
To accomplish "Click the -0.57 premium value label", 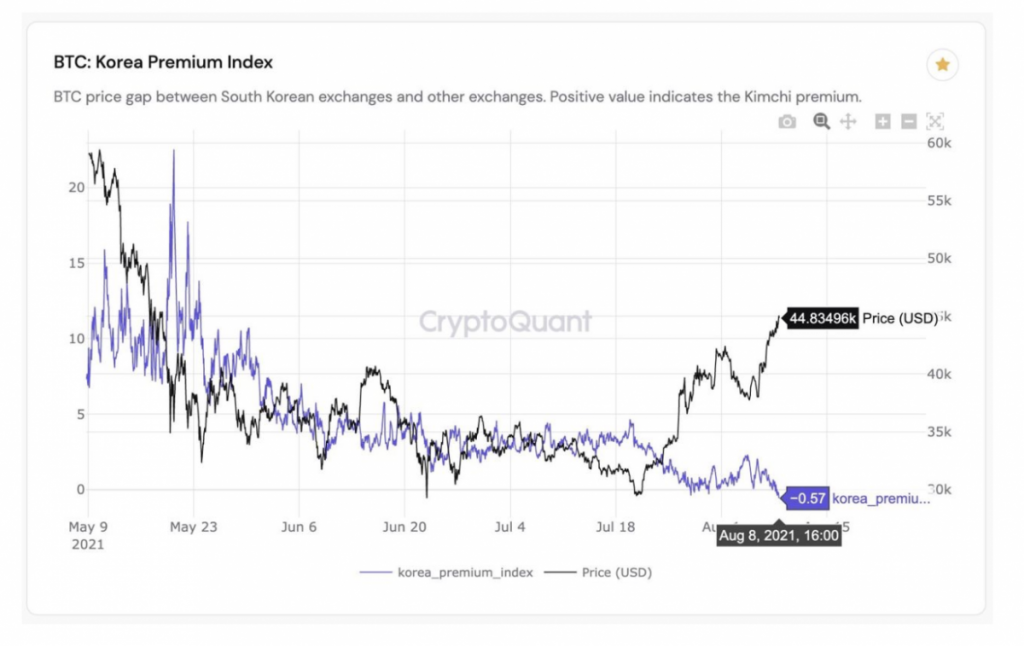I will pyautogui.click(x=806, y=498).
